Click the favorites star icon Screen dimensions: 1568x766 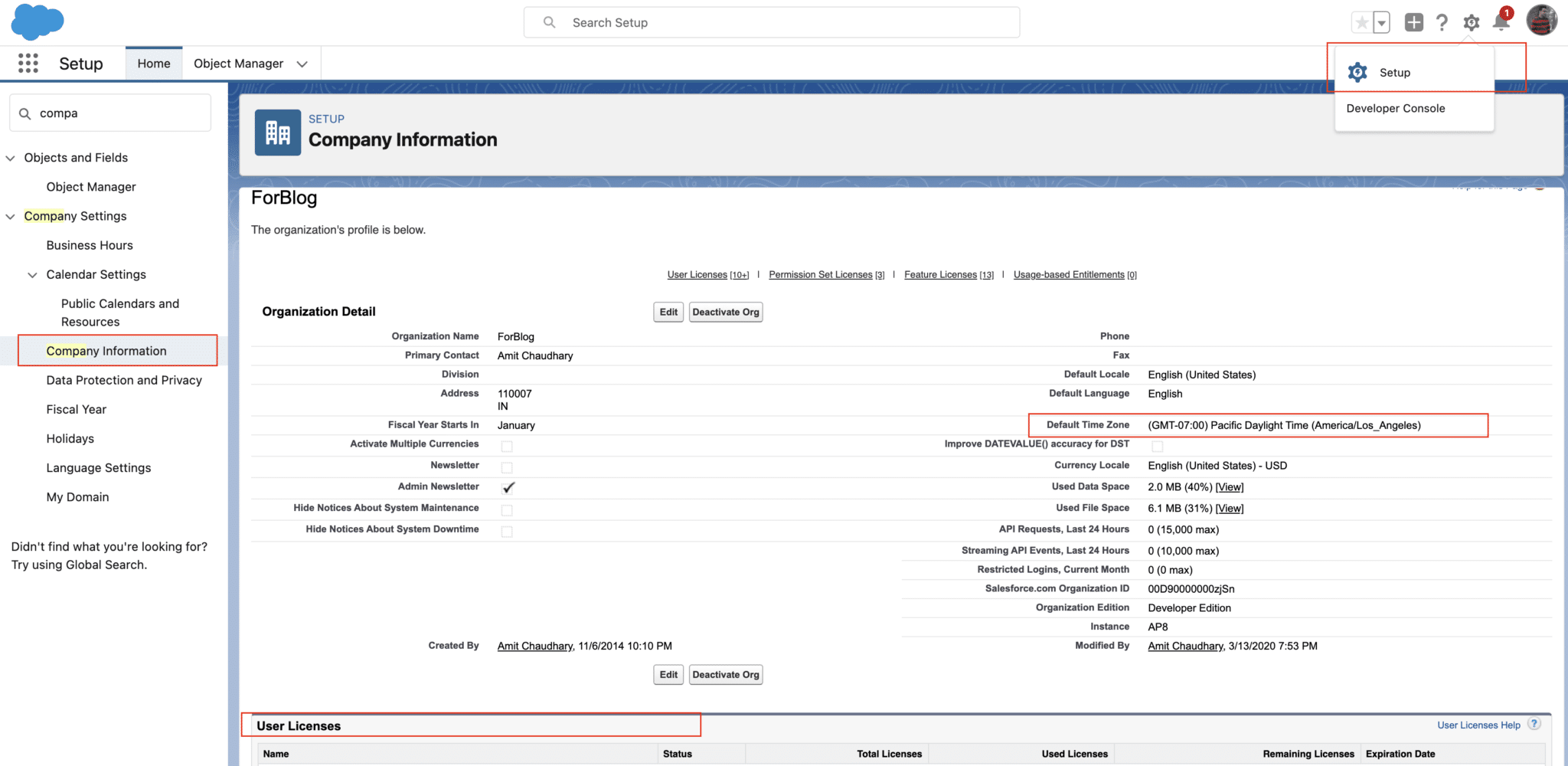[1361, 22]
